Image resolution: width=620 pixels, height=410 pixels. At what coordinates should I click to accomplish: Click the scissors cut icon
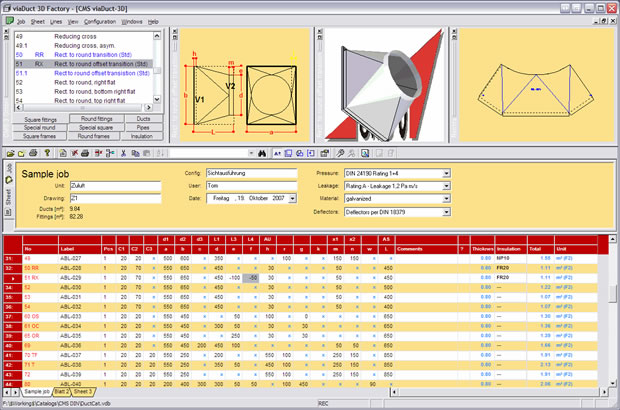123,153
